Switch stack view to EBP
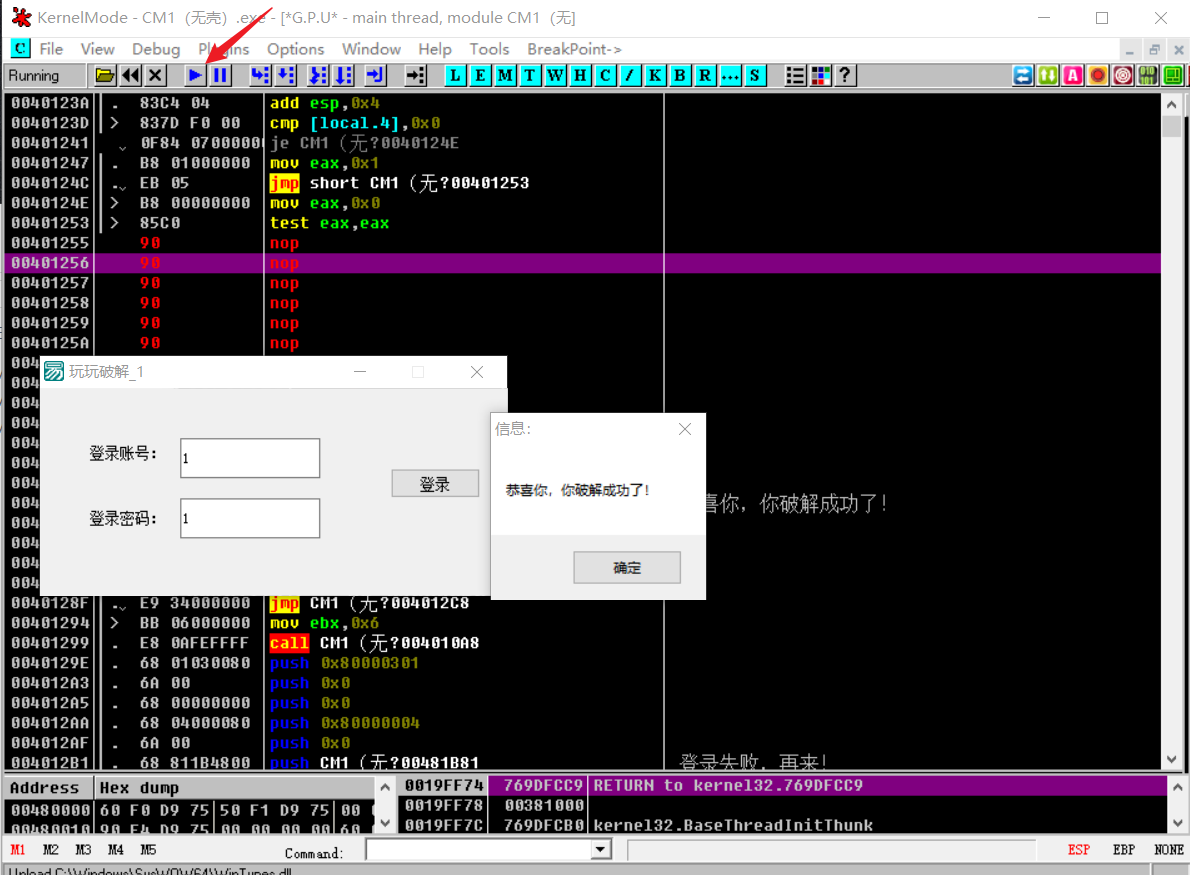Viewport: 1190px width, 875px height. (1124, 850)
